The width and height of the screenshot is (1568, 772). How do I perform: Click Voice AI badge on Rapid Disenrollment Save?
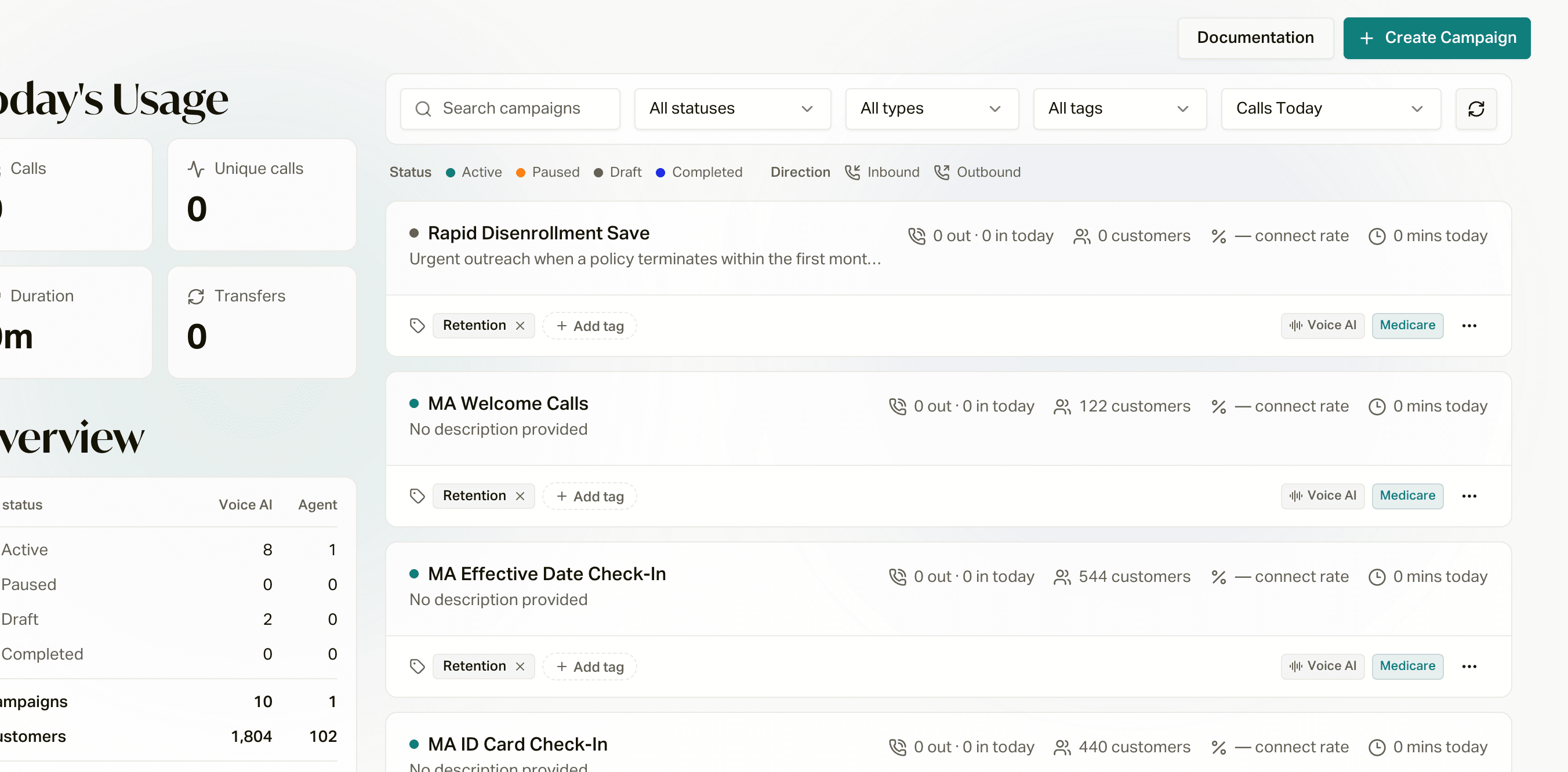[x=1322, y=326]
